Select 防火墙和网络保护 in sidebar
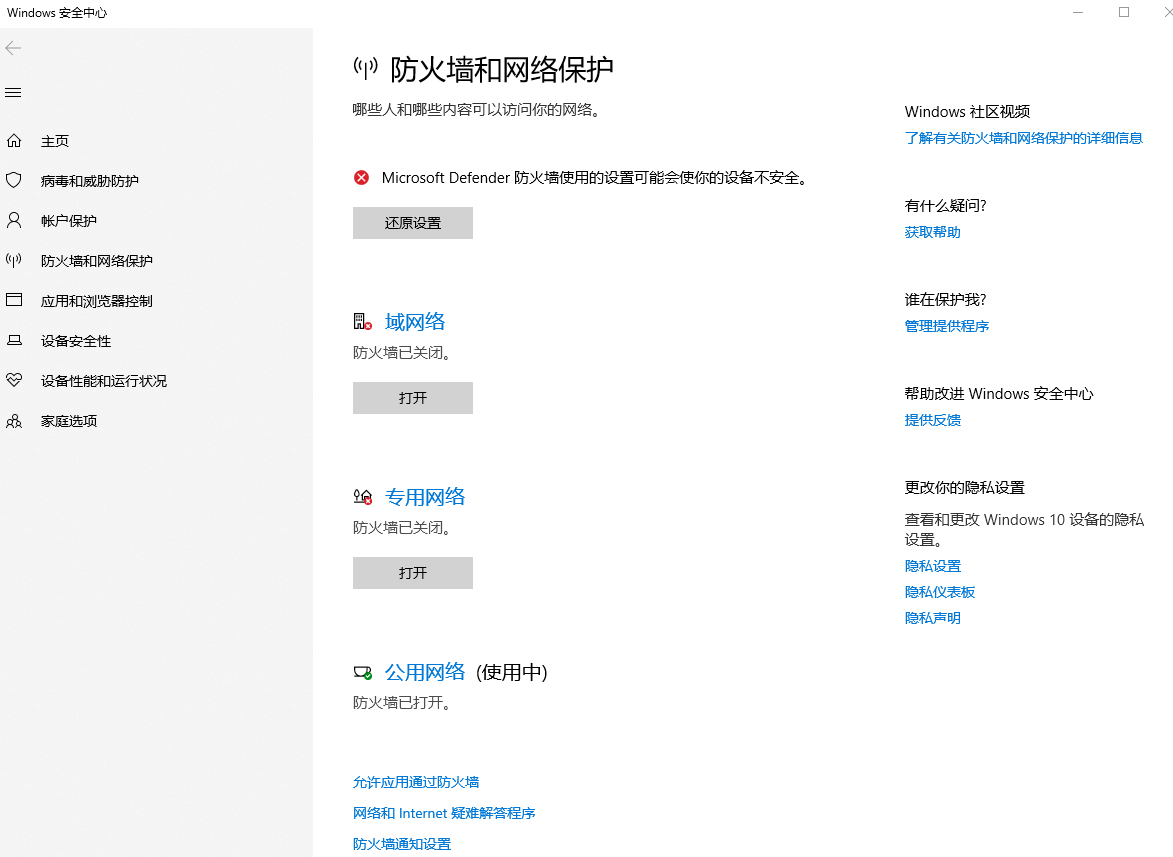 97,260
